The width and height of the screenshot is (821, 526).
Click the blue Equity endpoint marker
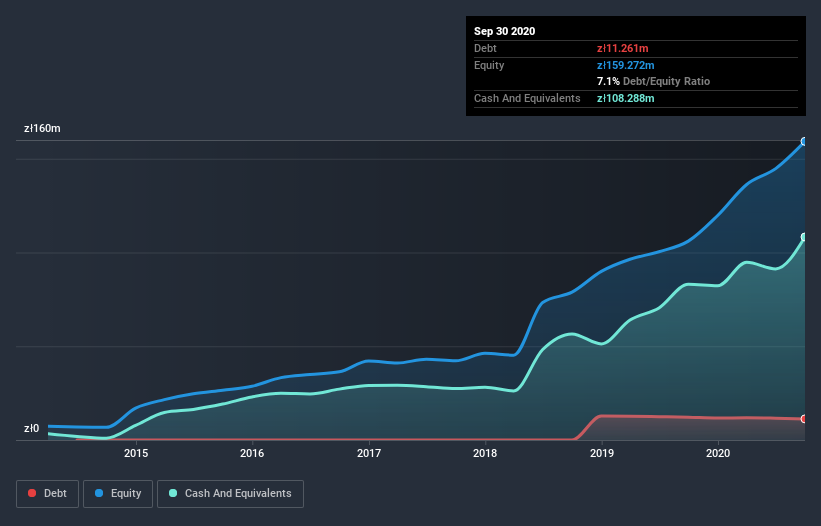804,141
